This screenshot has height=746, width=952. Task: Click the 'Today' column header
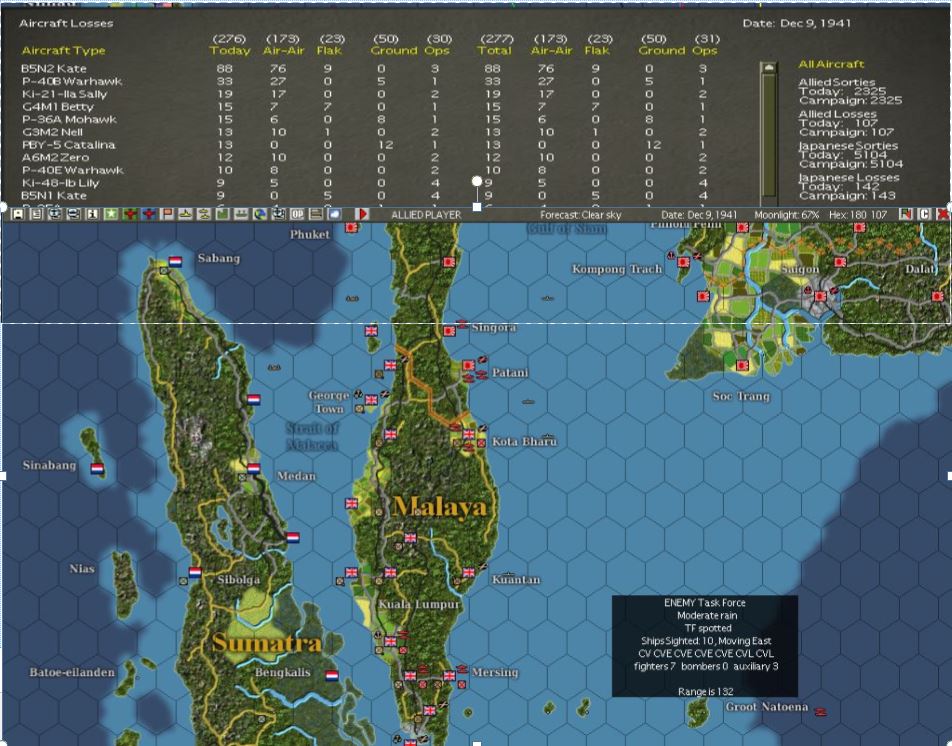pos(230,50)
